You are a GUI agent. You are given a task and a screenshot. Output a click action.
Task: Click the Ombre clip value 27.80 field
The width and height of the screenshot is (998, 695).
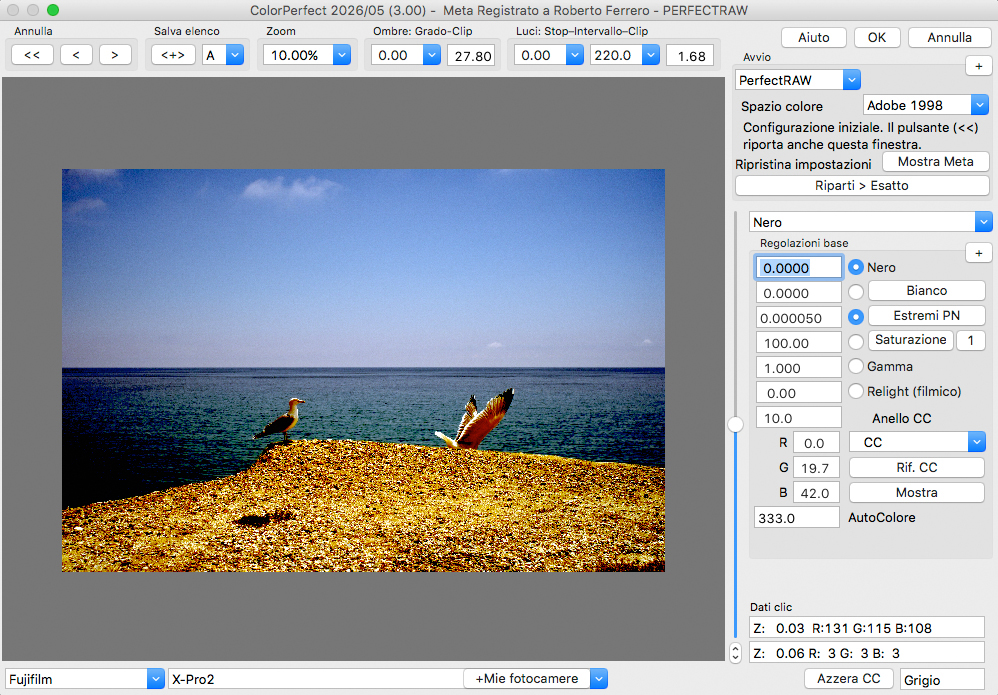472,56
